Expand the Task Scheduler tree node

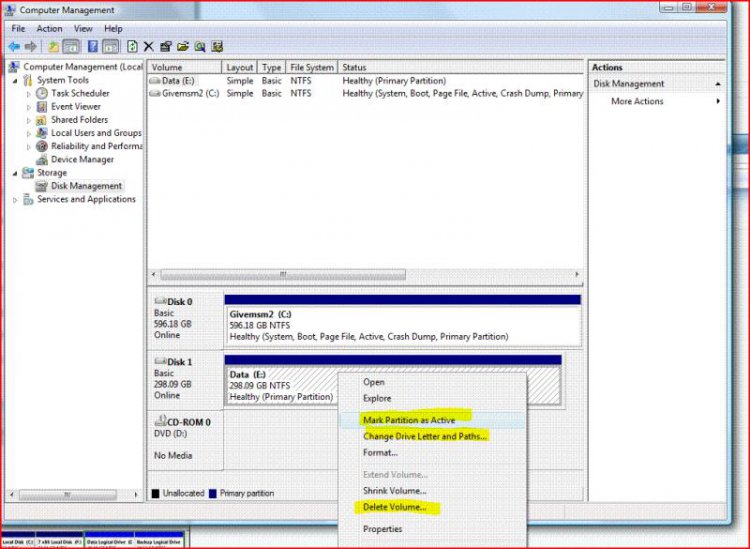pos(28,94)
